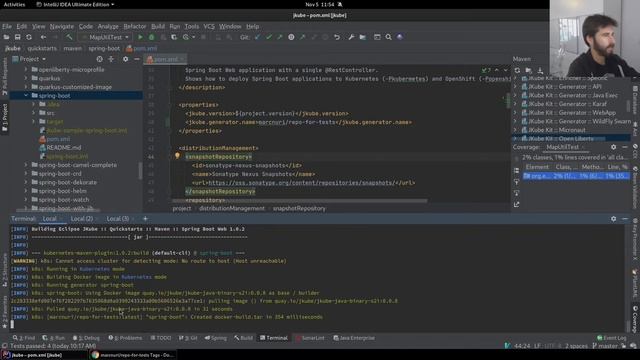Open Settings via the wrench icon
Viewport: 640px width, 360px height.
coord(351,37)
